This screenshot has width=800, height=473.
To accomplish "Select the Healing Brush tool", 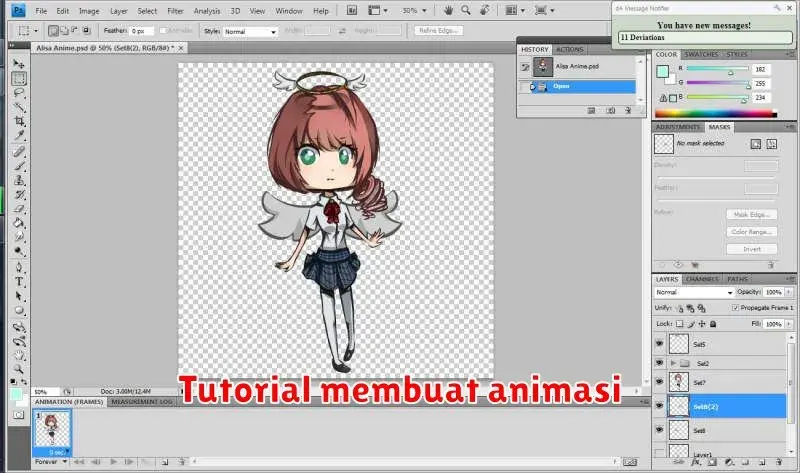I will [19, 152].
